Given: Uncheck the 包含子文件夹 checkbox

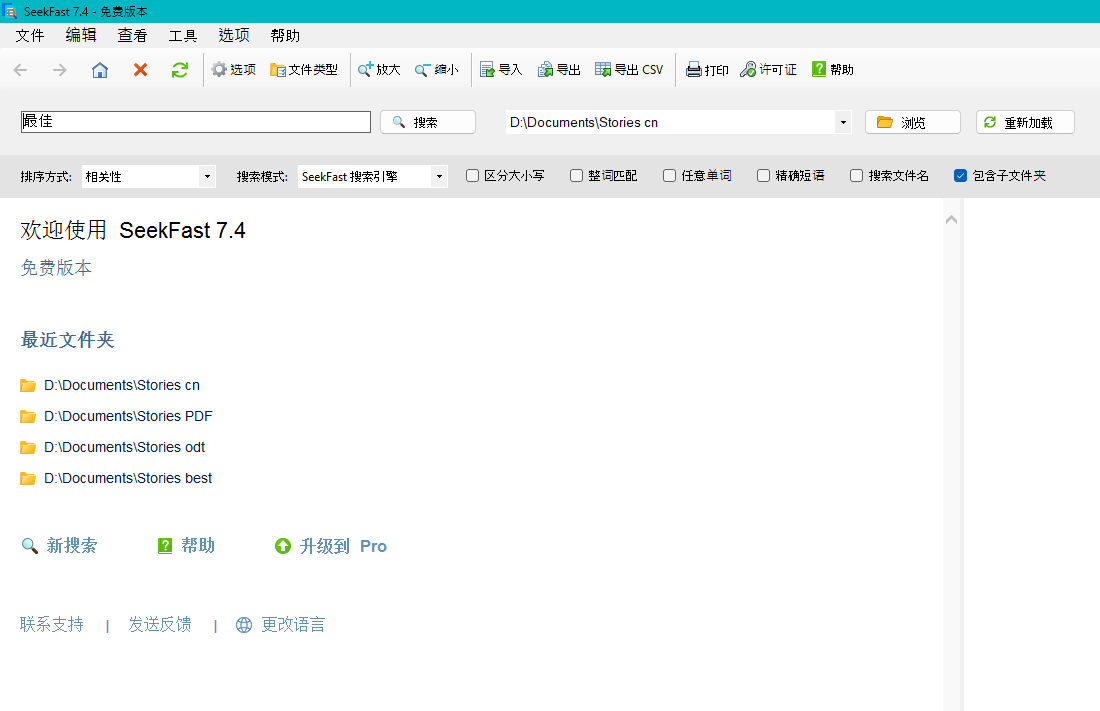Looking at the screenshot, I should (961, 175).
